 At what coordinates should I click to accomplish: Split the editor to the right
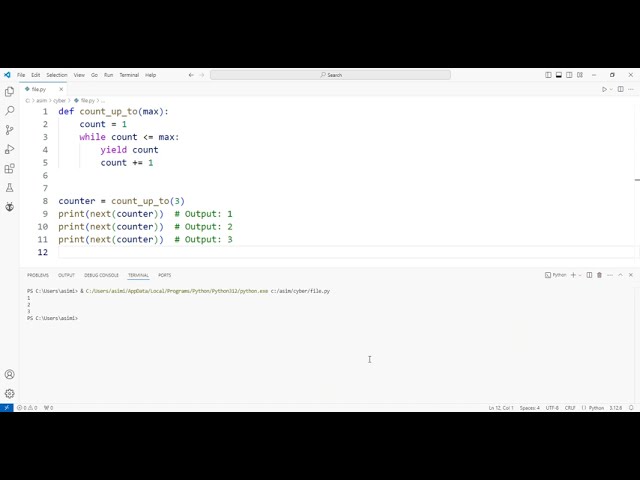pyautogui.click(x=620, y=89)
